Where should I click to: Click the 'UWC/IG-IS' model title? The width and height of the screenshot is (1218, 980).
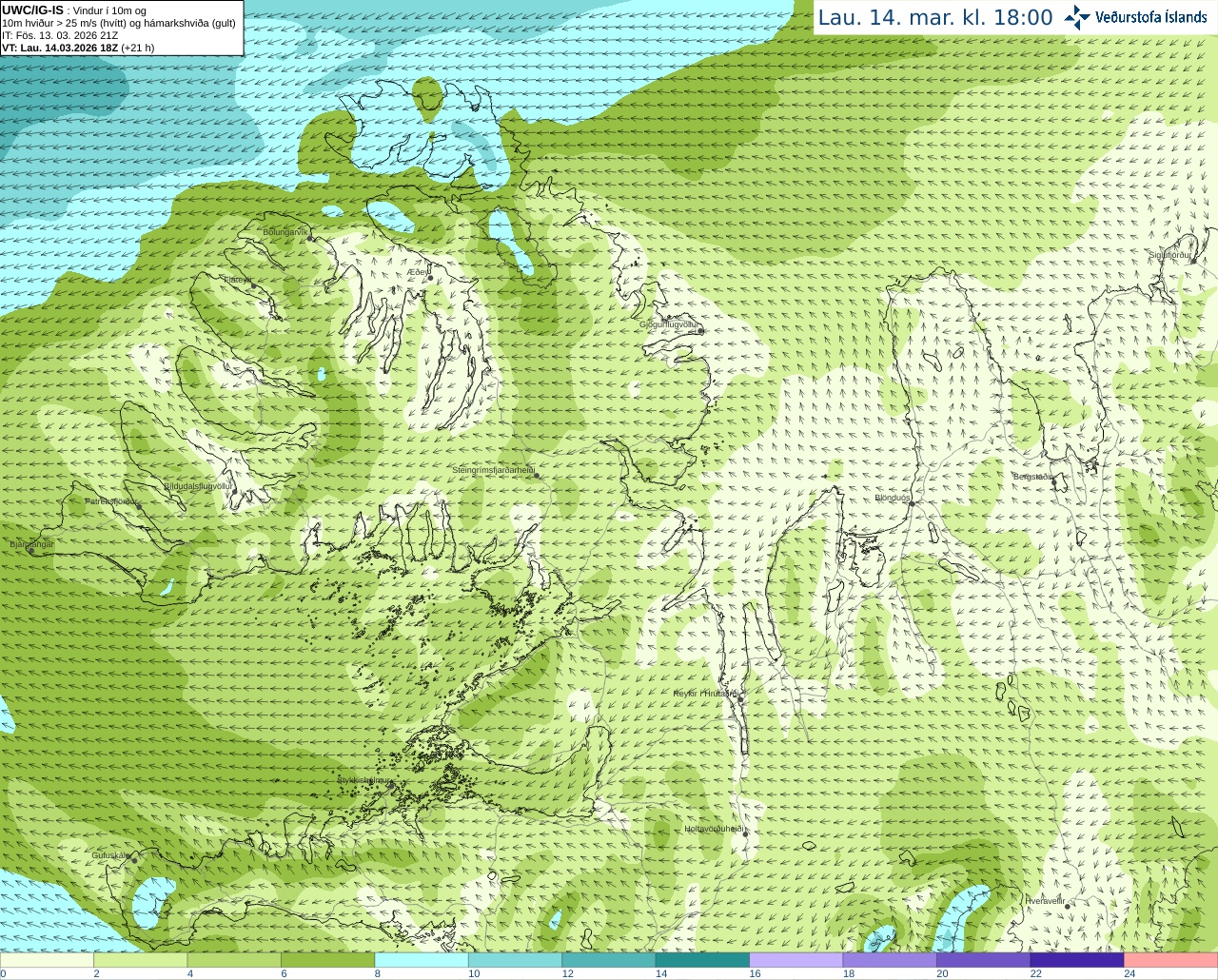coord(32,10)
